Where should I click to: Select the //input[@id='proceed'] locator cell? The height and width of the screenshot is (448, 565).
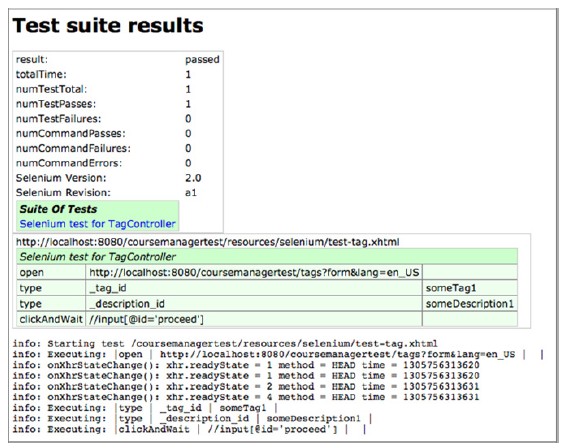coord(254,319)
